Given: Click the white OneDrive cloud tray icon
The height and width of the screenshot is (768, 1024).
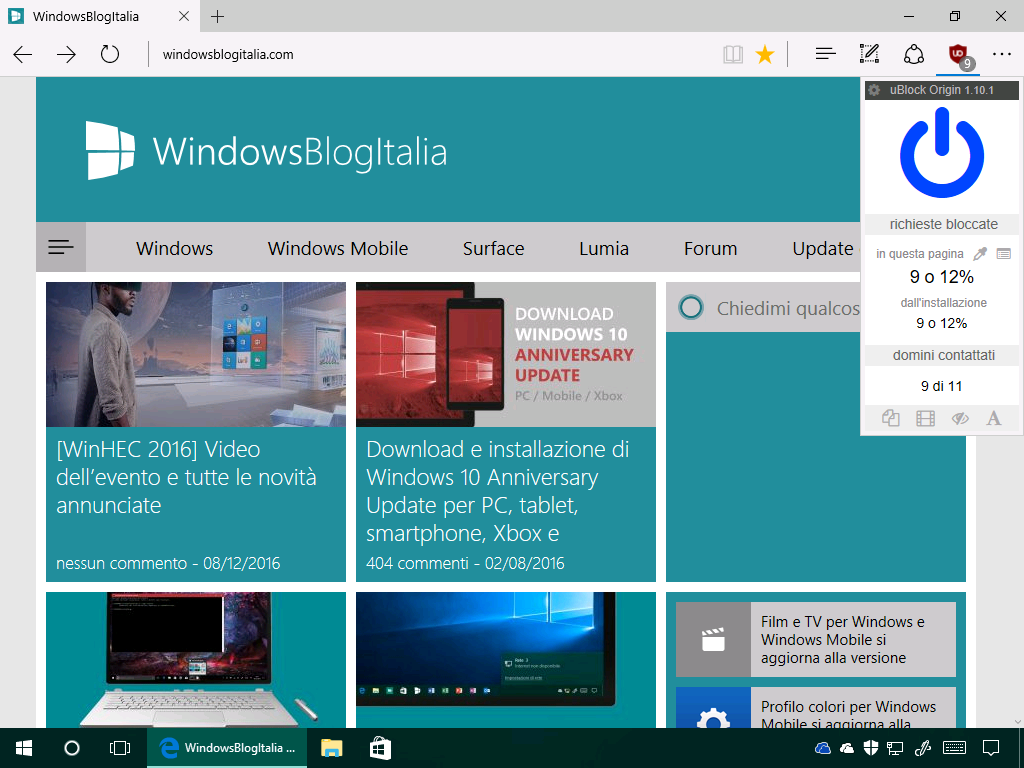Looking at the screenshot, I should pos(847,748).
